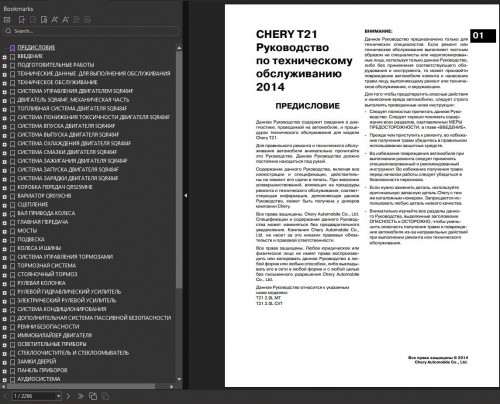
Task: Open СИСТЕМА УПРАВЛЕНИЯ ТОРМОЗАМИ bookmark
Action: pyautogui.click(x=65, y=257)
